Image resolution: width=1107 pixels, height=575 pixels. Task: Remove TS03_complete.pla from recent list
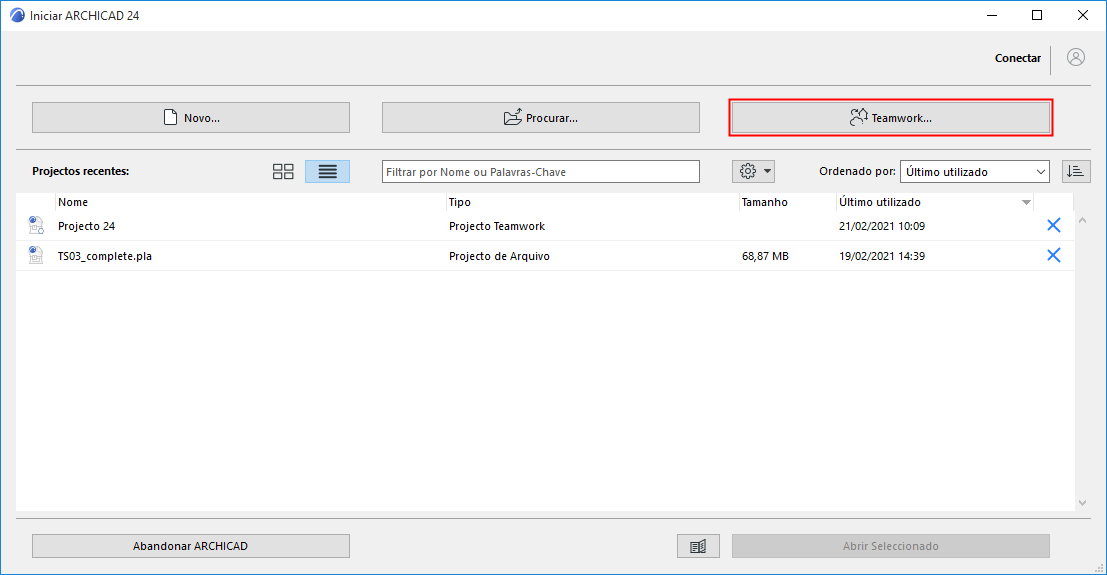click(x=1053, y=255)
